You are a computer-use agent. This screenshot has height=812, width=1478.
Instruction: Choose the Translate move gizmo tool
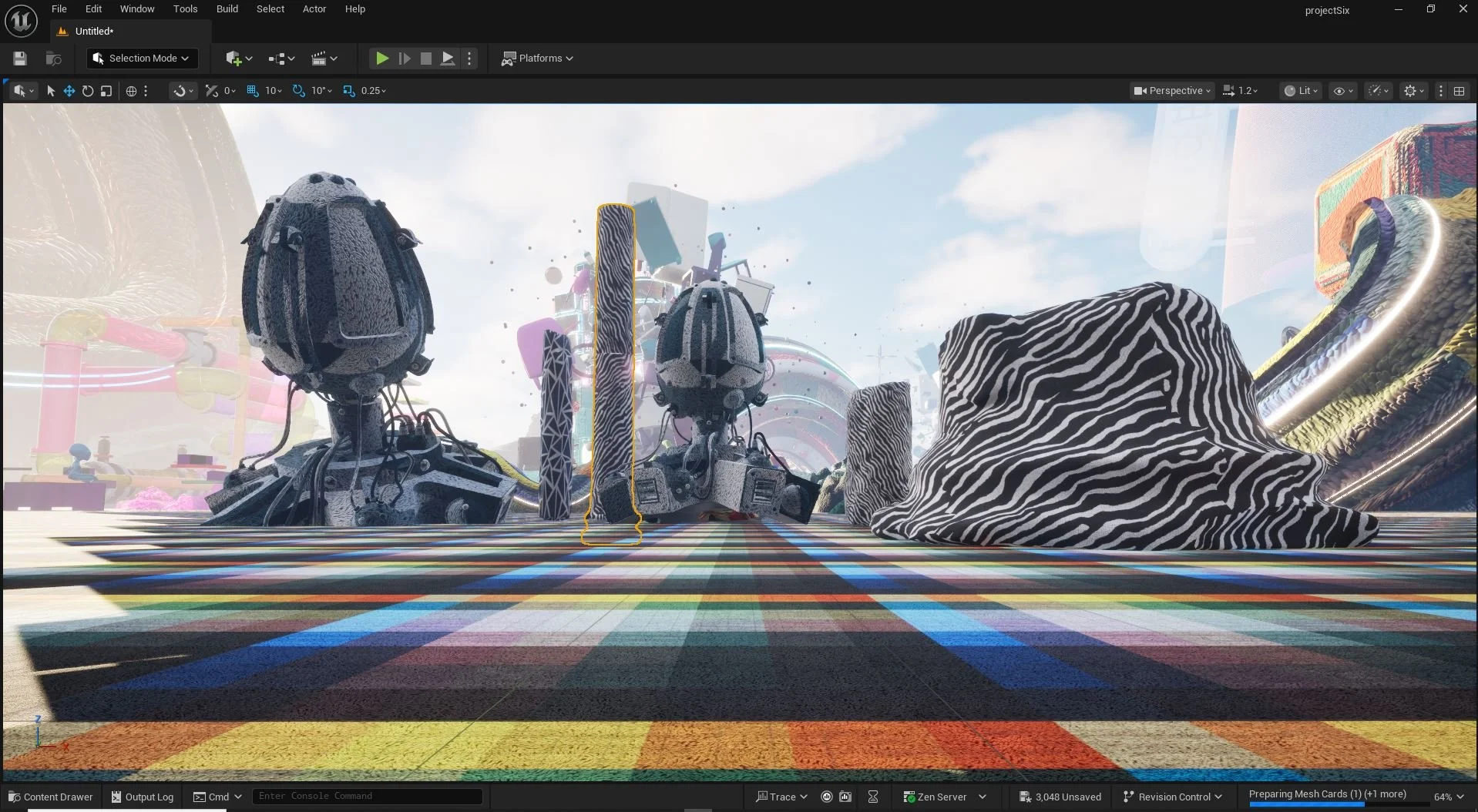(x=69, y=91)
